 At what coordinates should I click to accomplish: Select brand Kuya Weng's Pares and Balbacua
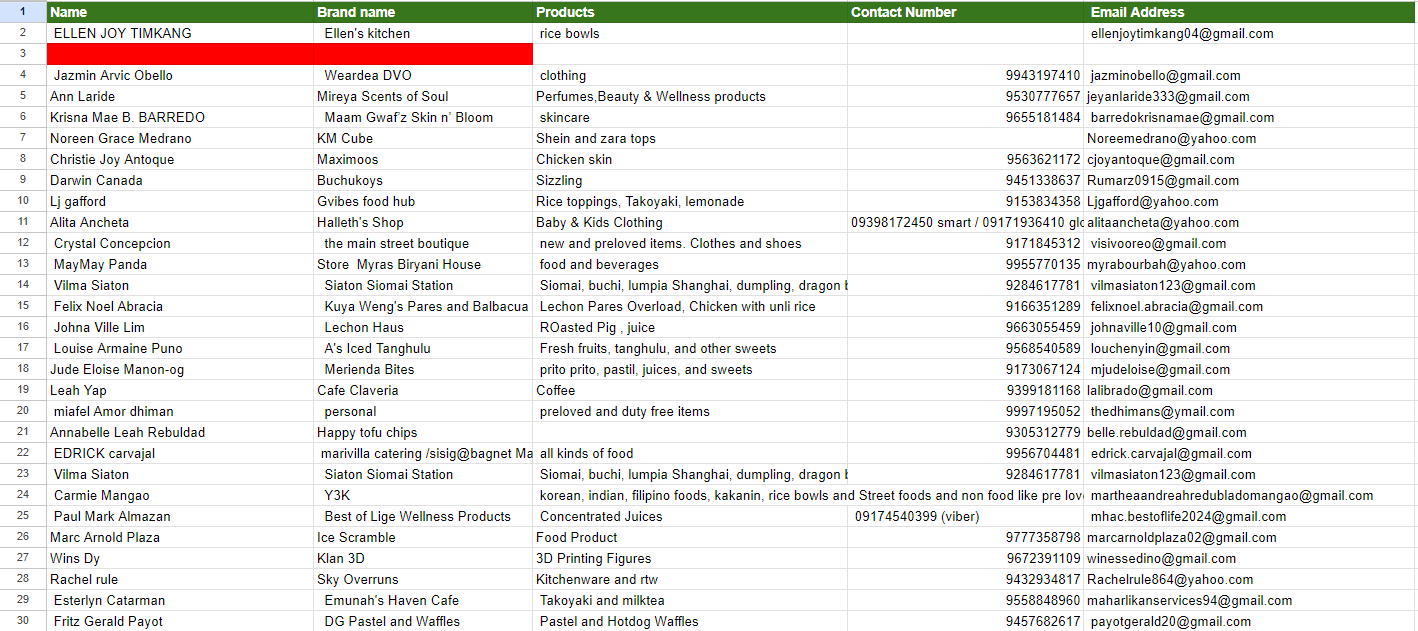pyautogui.click(x=423, y=306)
